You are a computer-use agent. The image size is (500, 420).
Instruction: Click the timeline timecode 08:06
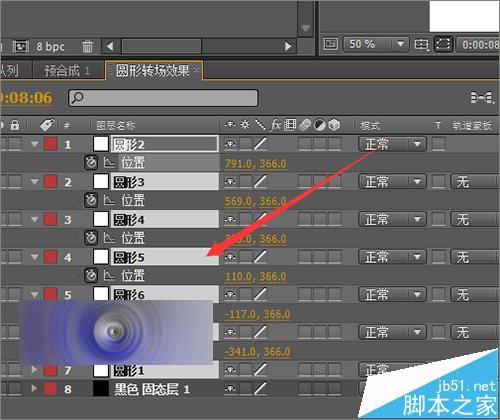click(x=27, y=98)
